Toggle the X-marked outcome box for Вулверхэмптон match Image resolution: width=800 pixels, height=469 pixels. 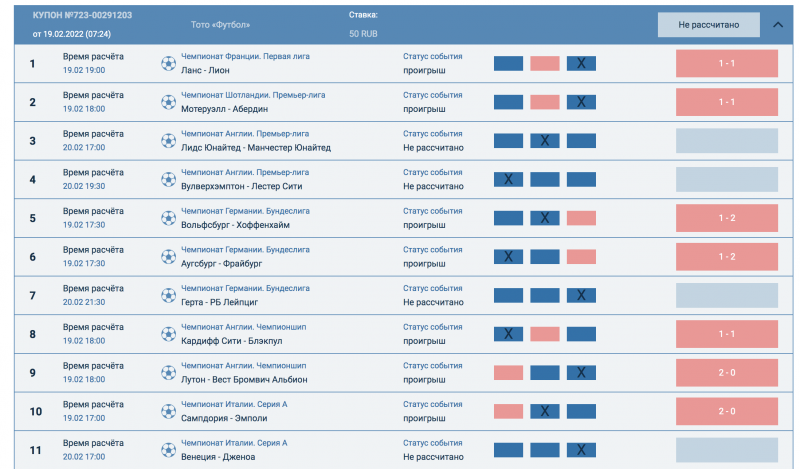(x=508, y=179)
